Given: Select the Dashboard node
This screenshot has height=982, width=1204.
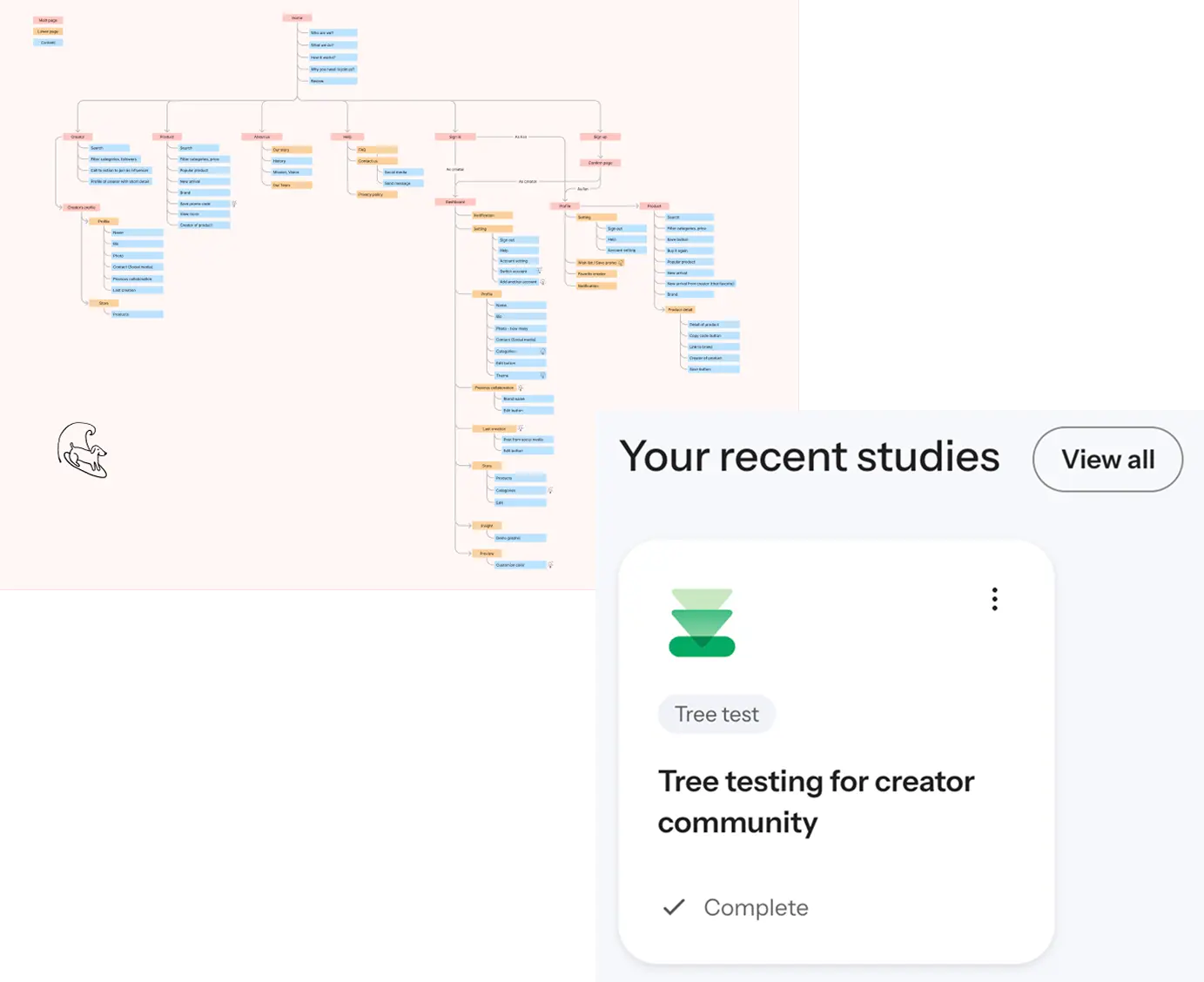Looking at the screenshot, I should coord(454,200).
